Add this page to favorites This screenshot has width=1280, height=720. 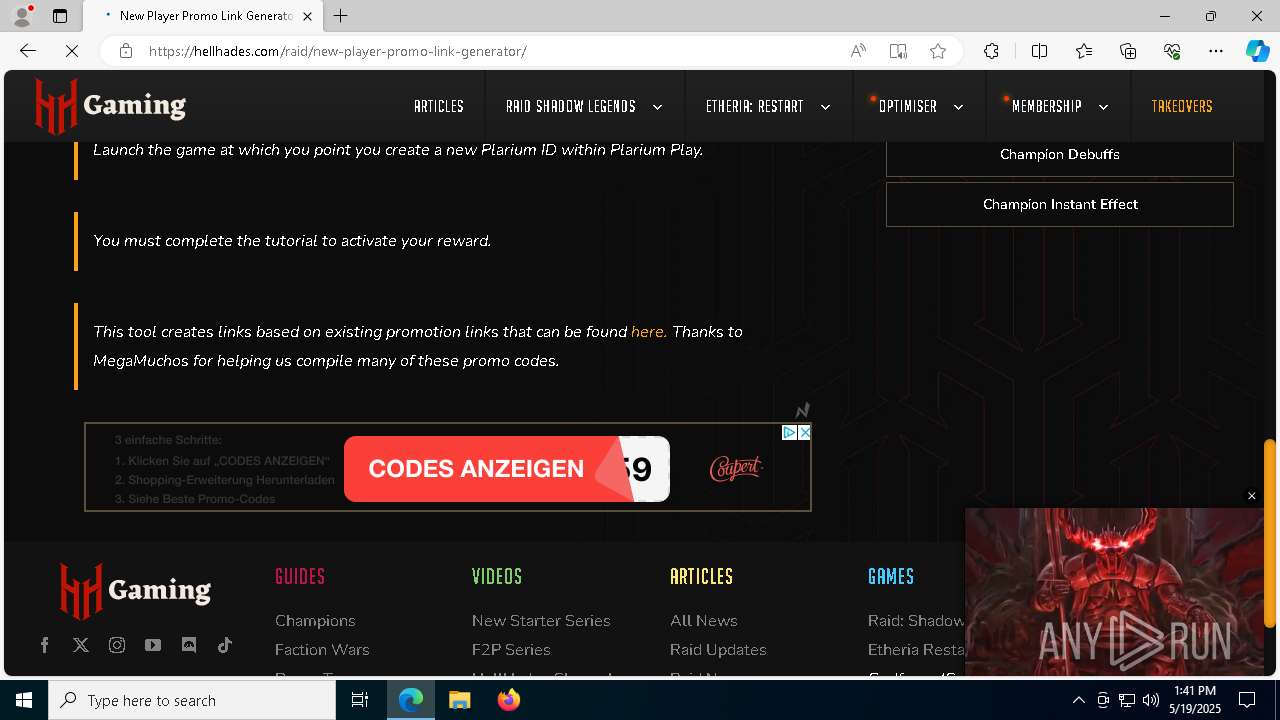tap(938, 51)
